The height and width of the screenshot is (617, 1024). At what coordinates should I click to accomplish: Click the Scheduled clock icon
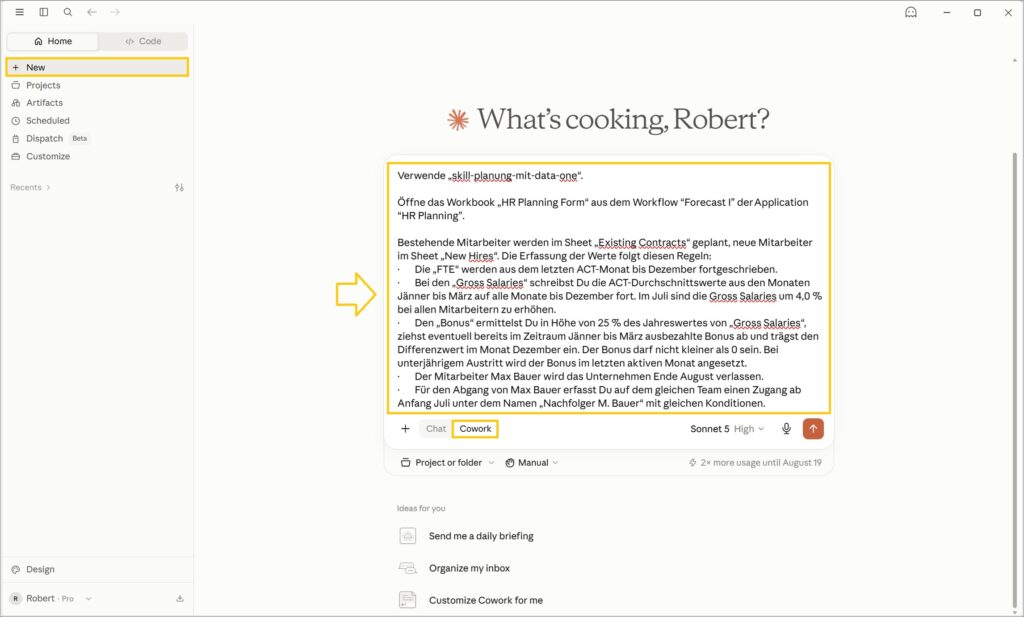pos(16,121)
